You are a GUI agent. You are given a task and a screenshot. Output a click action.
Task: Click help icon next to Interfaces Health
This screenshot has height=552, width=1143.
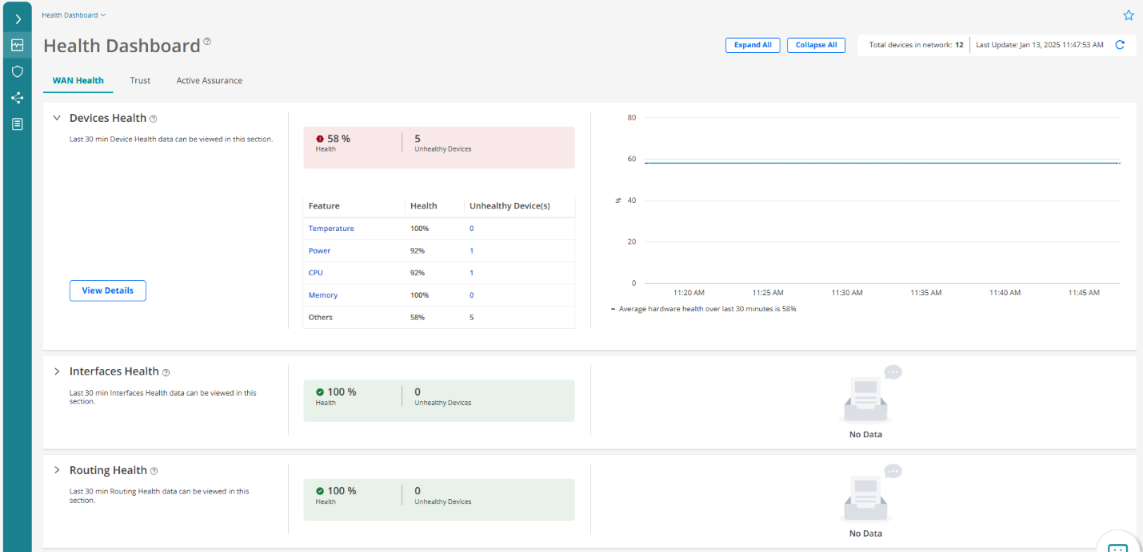166,372
